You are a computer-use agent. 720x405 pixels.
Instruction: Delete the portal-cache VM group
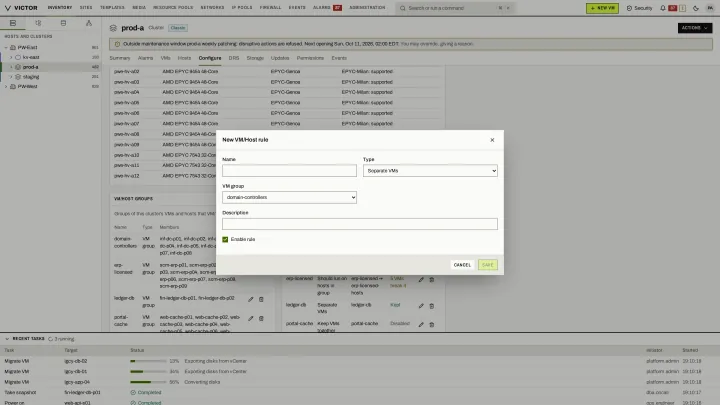click(261, 318)
